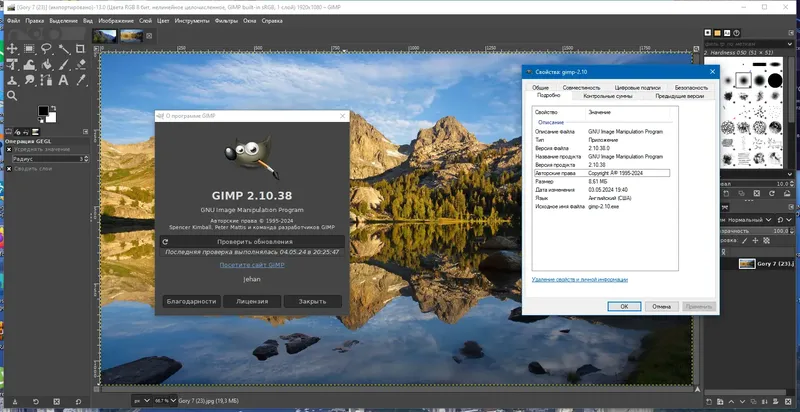Switch to Предыдущие версии tab

679,96
